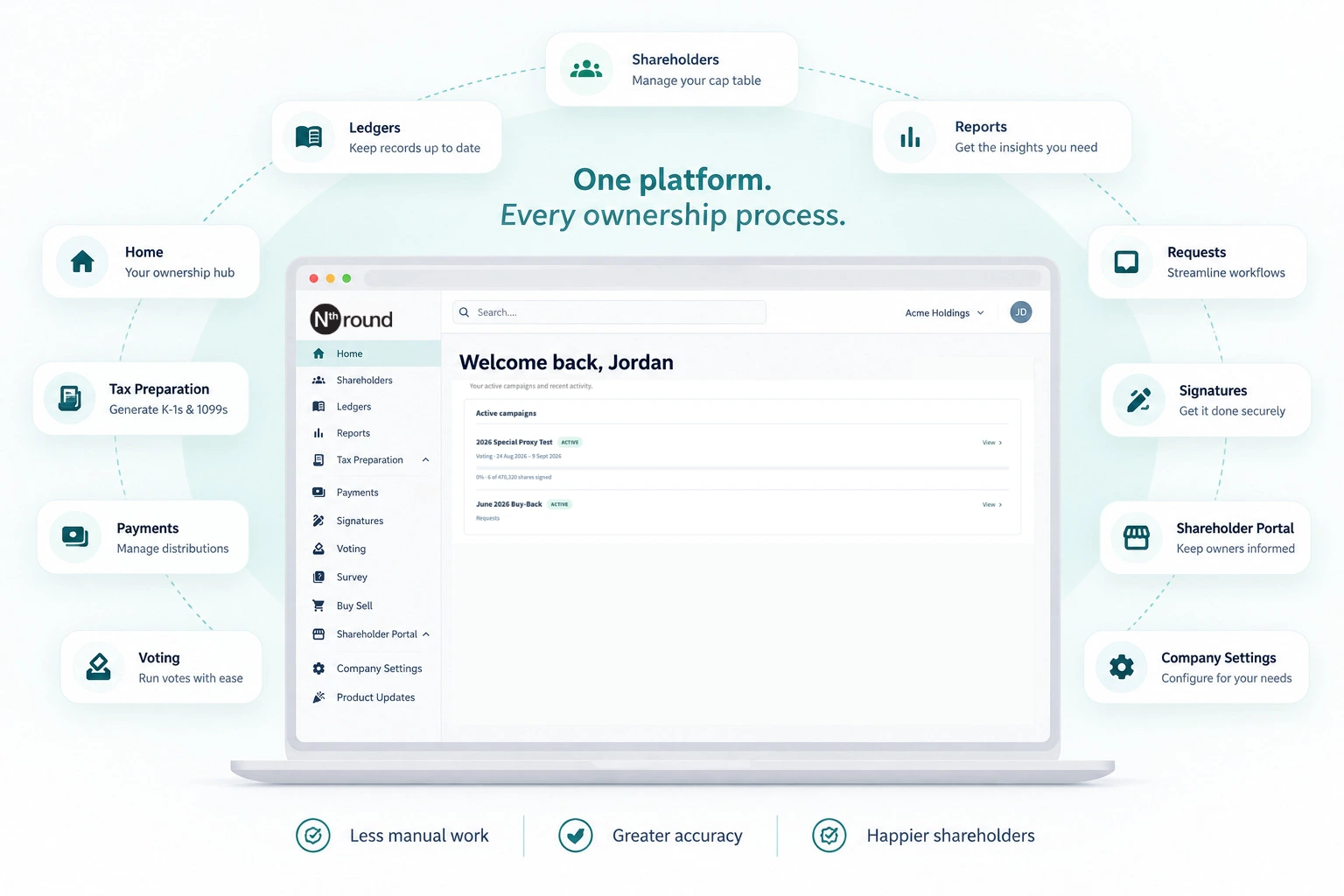
Task: Select the pen icon on the Signatures feature card
Action: [x=1138, y=400]
